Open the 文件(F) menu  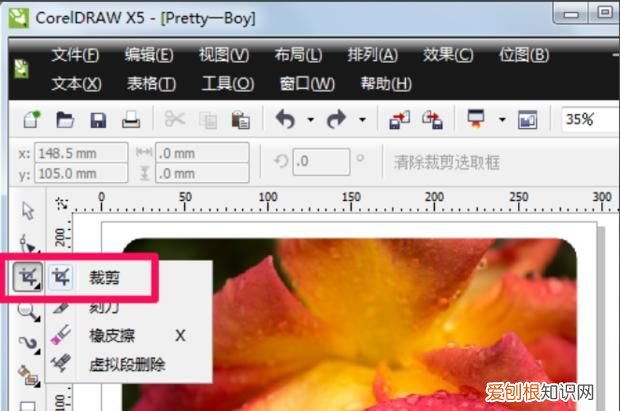point(75,55)
